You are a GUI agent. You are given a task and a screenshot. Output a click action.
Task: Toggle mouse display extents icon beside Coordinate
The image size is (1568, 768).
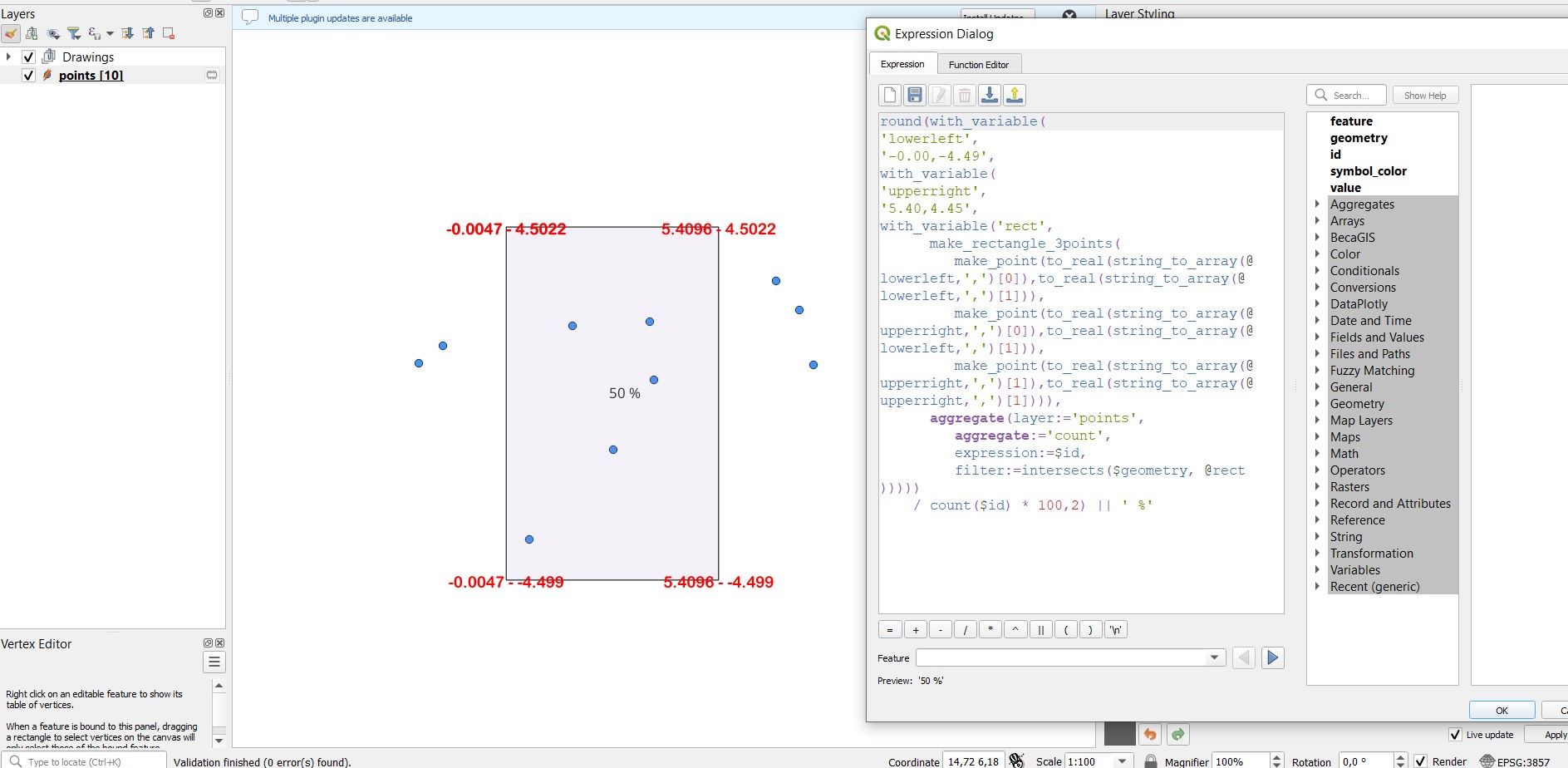pos(1016,761)
